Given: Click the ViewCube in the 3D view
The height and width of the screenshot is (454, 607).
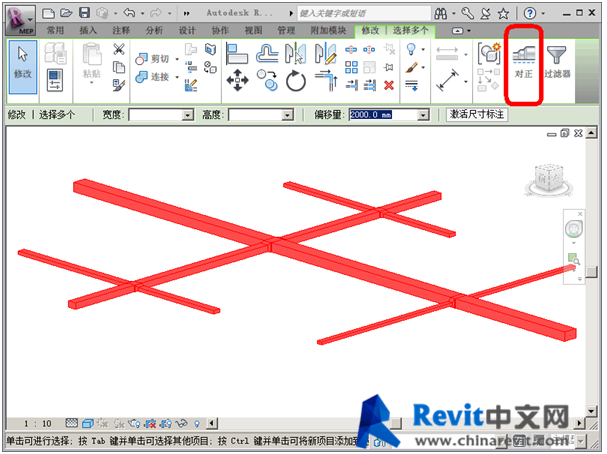Looking at the screenshot, I should pyautogui.click(x=549, y=180).
